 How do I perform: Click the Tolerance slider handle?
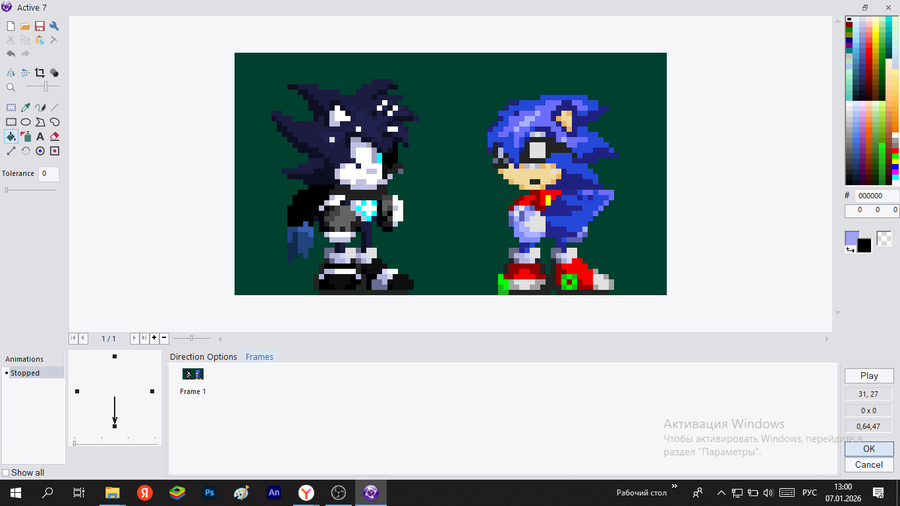point(7,190)
